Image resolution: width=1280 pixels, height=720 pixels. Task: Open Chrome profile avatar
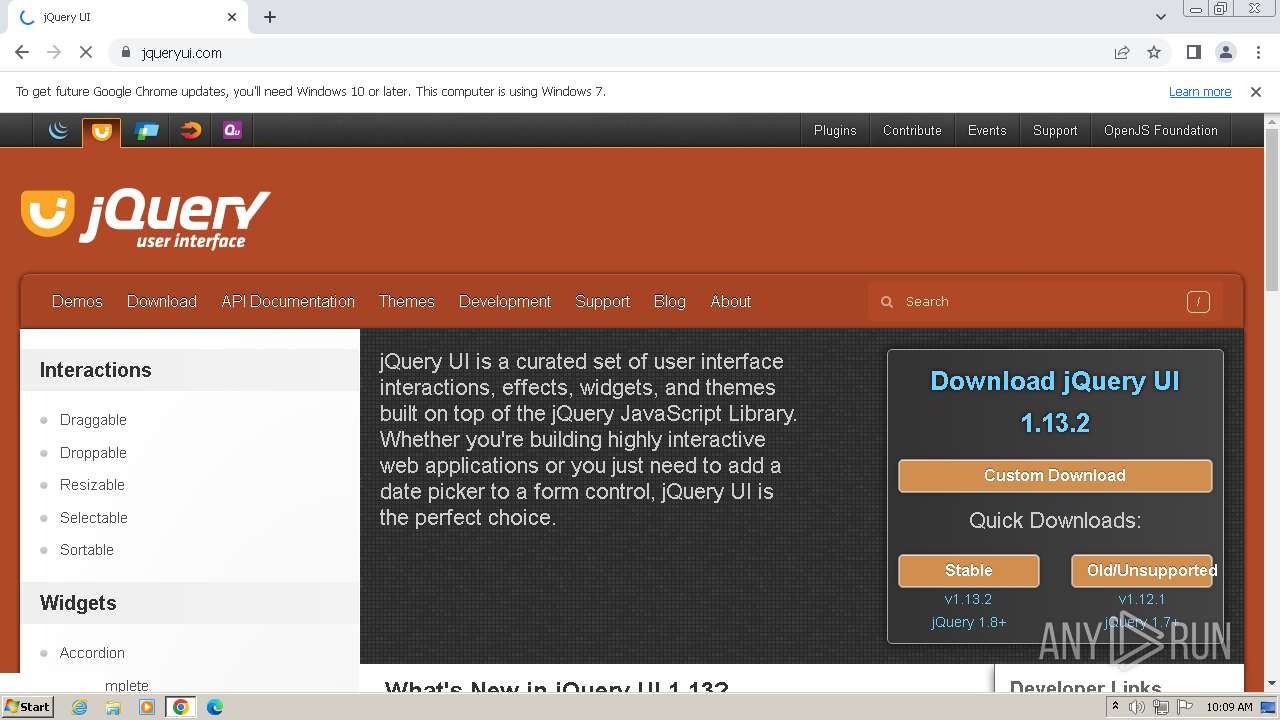pyautogui.click(x=1225, y=52)
